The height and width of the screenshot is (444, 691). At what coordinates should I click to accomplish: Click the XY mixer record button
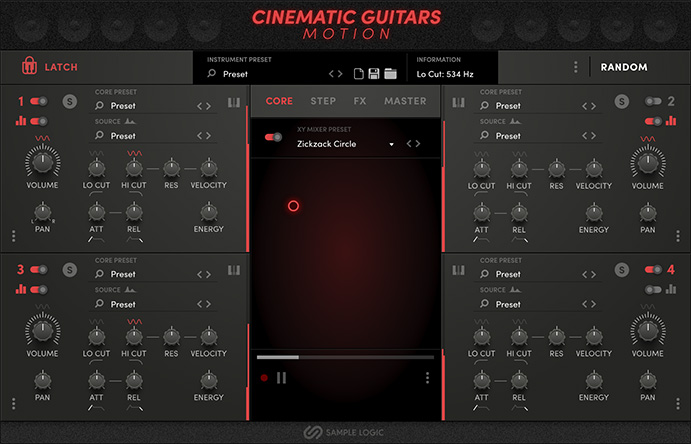pos(265,378)
